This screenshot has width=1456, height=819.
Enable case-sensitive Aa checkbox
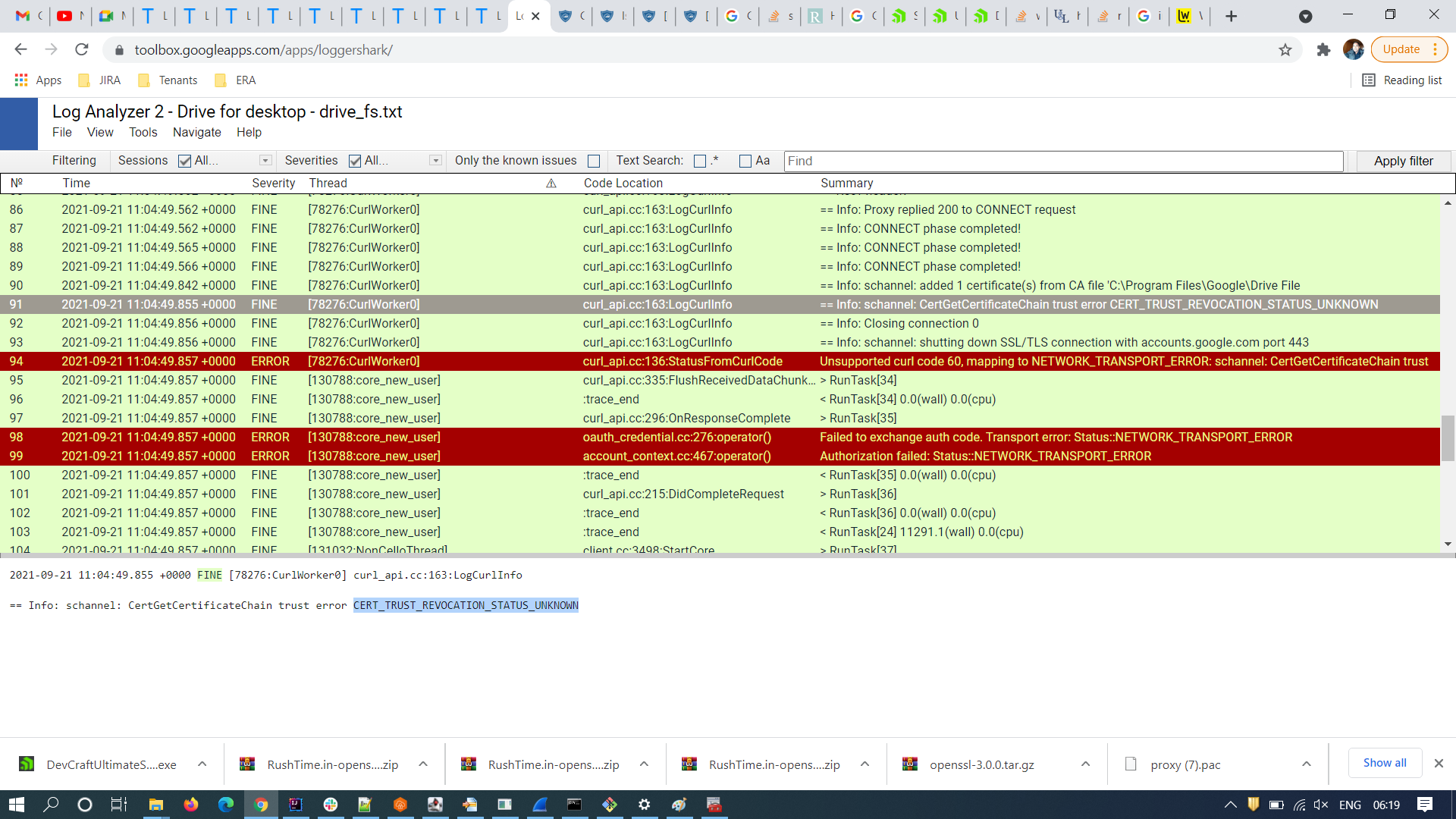point(745,161)
